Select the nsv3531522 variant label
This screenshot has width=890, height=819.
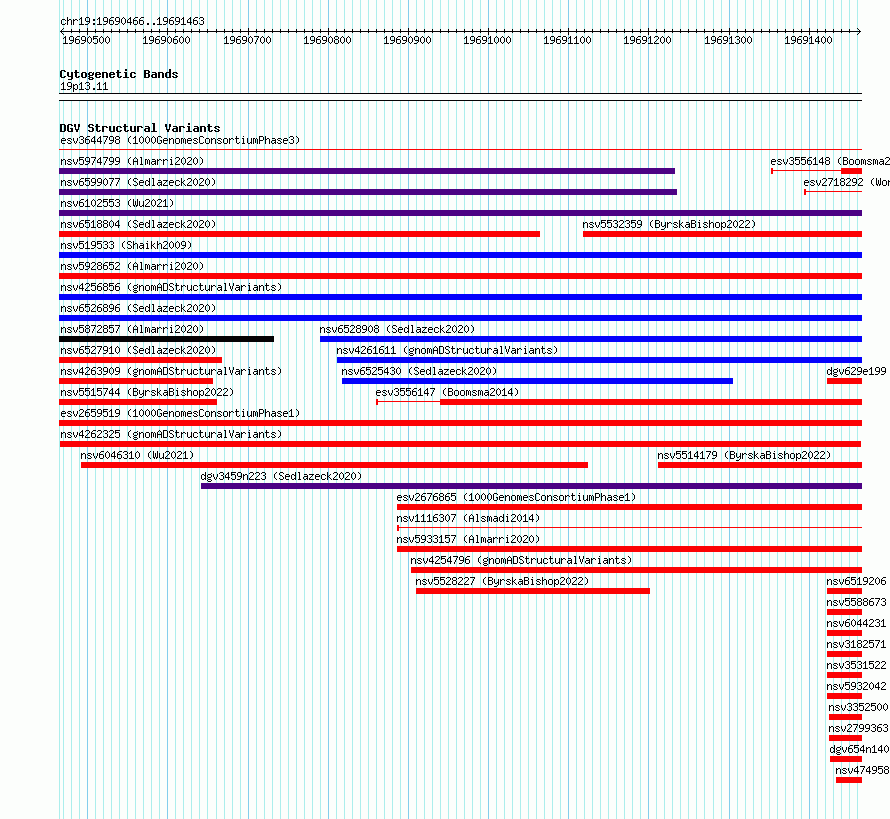click(x=856, y=665)
